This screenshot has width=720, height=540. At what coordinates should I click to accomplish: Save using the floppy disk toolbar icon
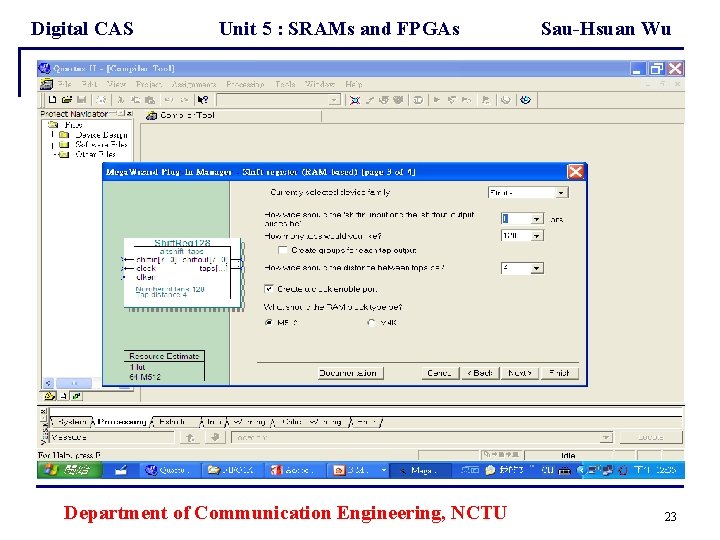pyautogui.click(x=82, y=100)
